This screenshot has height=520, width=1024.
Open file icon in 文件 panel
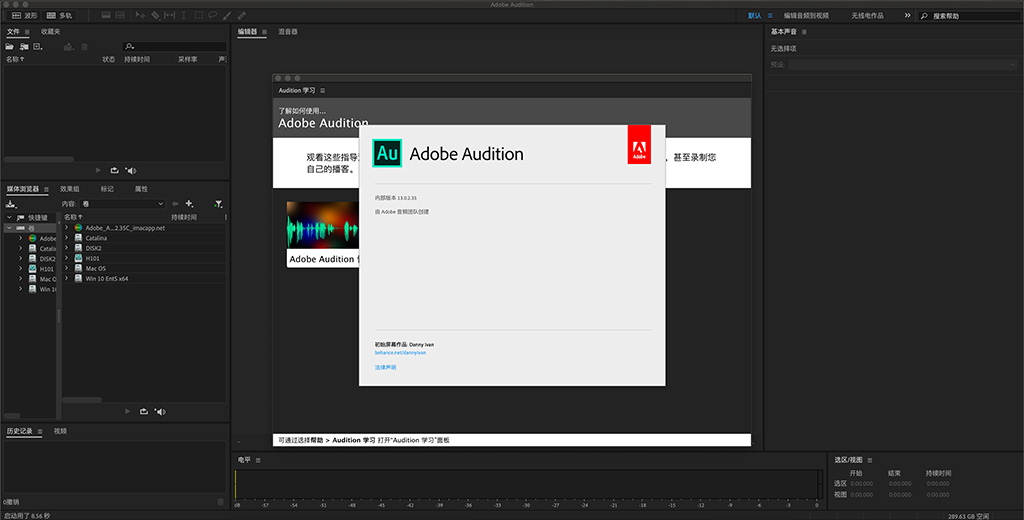tap(9, 46)
